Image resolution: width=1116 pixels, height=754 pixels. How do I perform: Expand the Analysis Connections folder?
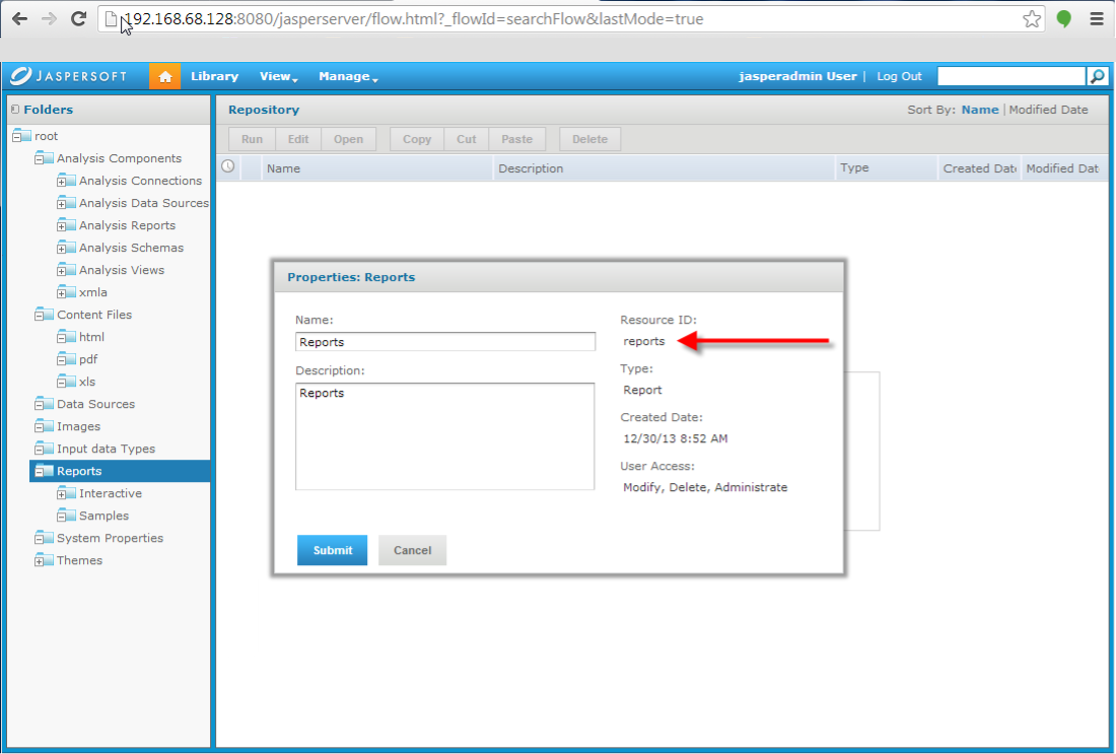coord(62,182)
